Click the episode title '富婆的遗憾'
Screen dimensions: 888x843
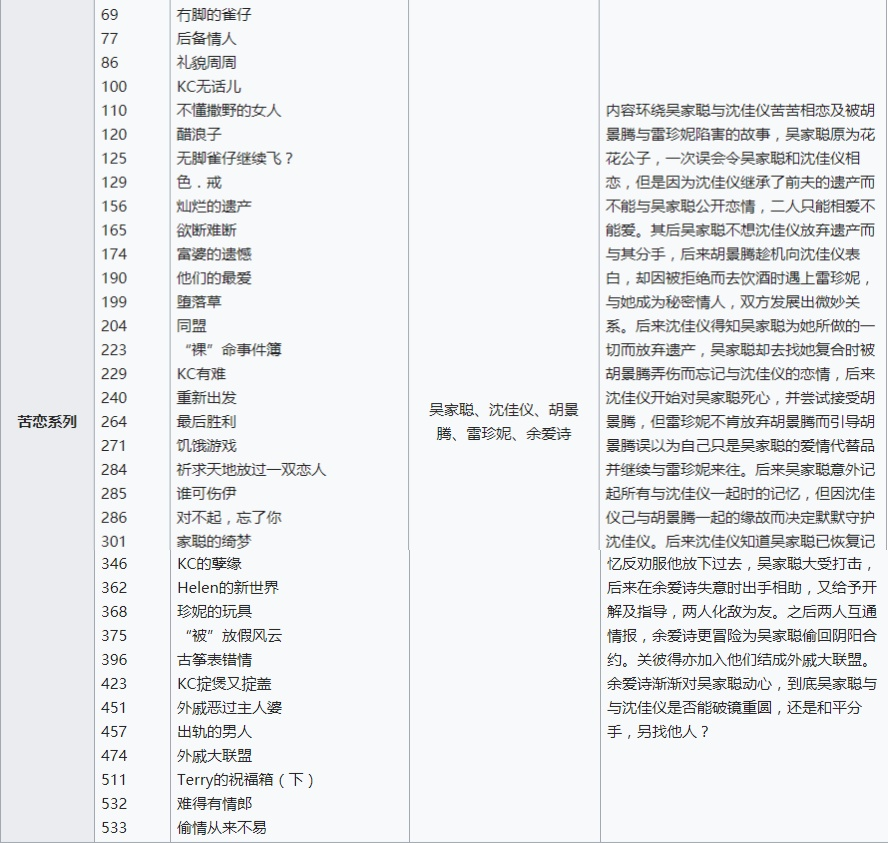pos(214,254)
